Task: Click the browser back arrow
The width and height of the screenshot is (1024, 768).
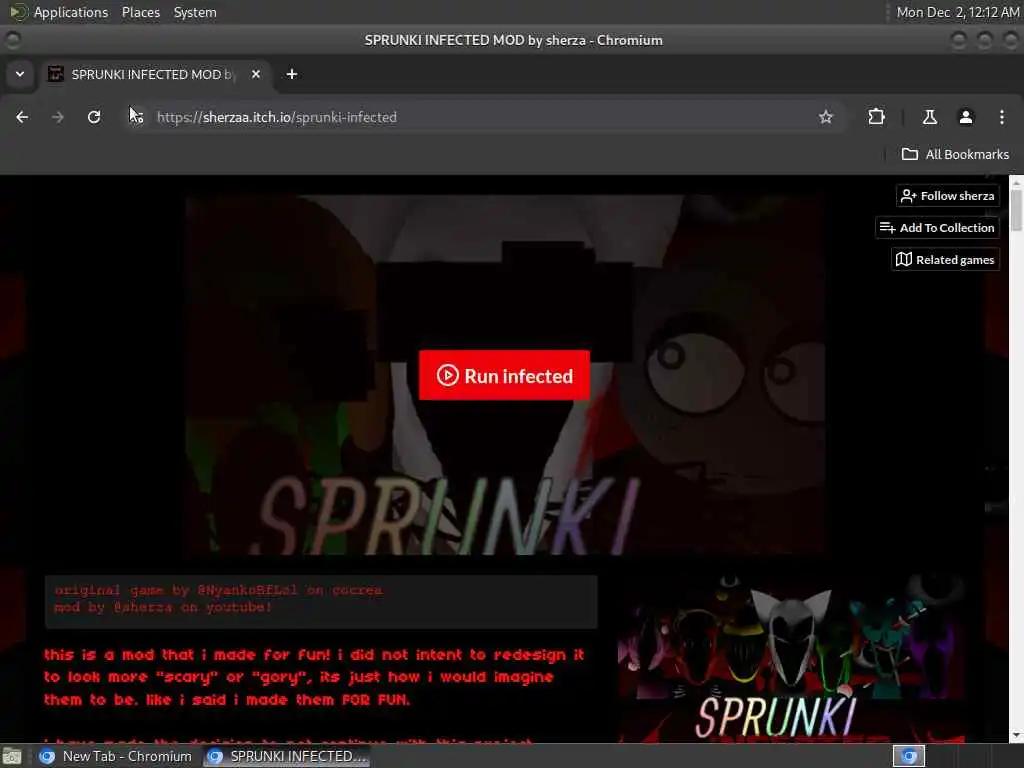Action: 22,117
